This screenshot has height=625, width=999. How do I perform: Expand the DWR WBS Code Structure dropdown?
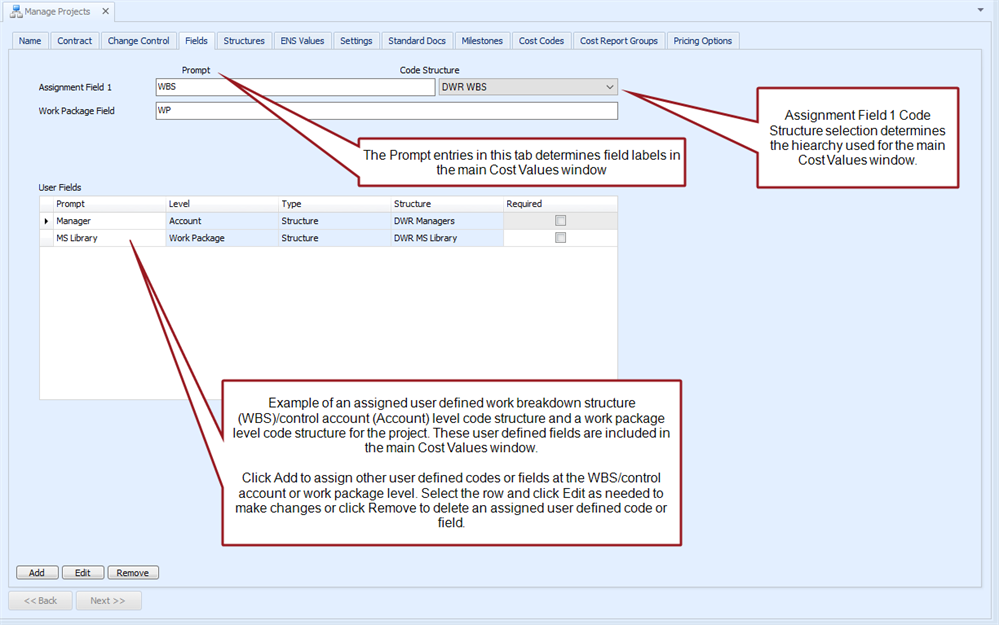point(609,87)
